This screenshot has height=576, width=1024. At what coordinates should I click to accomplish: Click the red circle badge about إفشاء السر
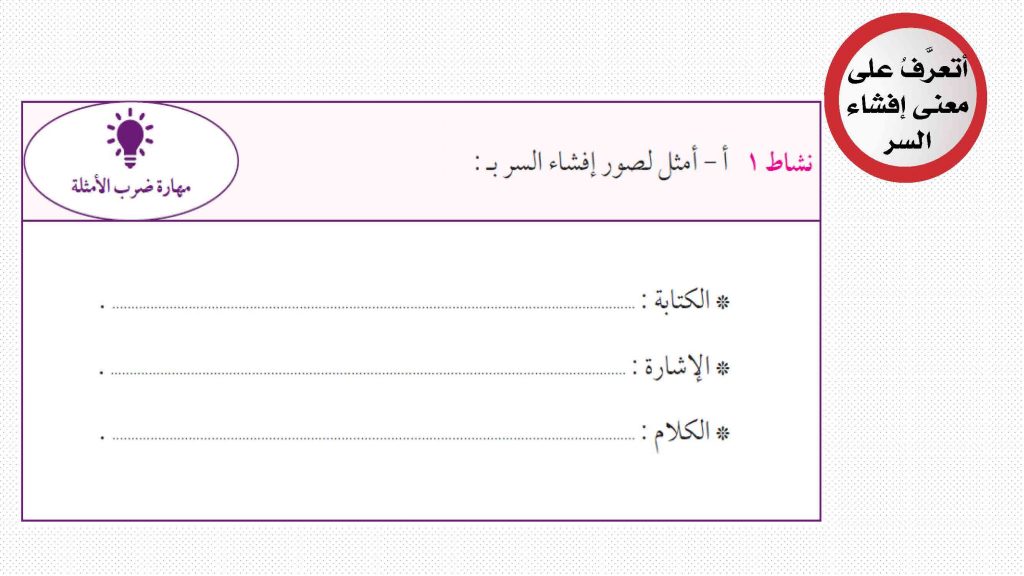point(905,98)
